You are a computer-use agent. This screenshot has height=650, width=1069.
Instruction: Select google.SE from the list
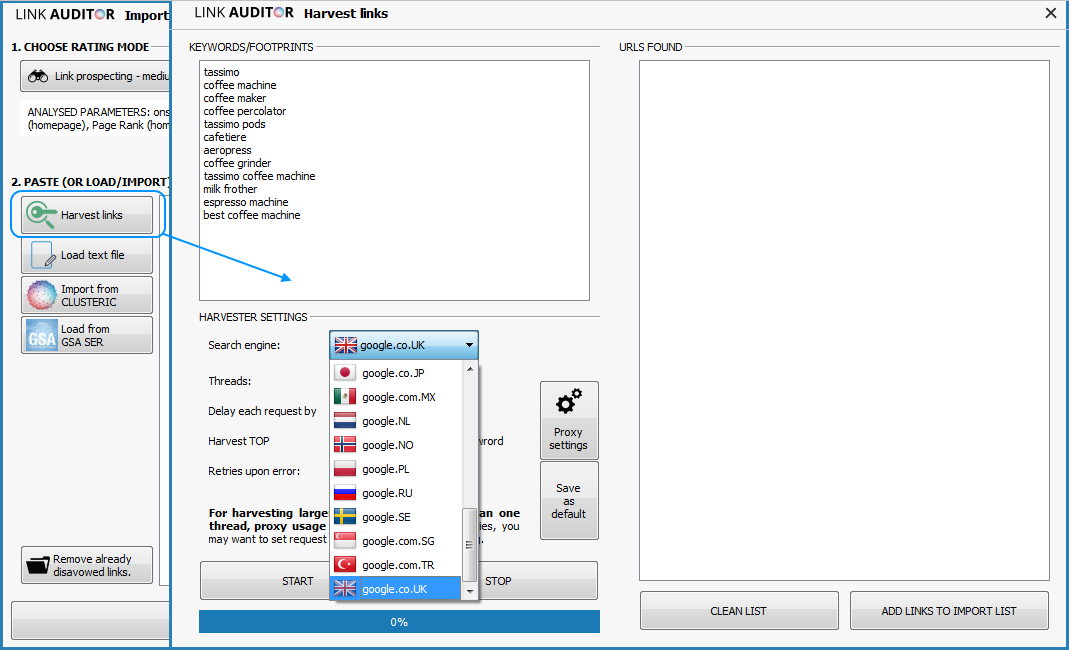(x=396, y=516)
